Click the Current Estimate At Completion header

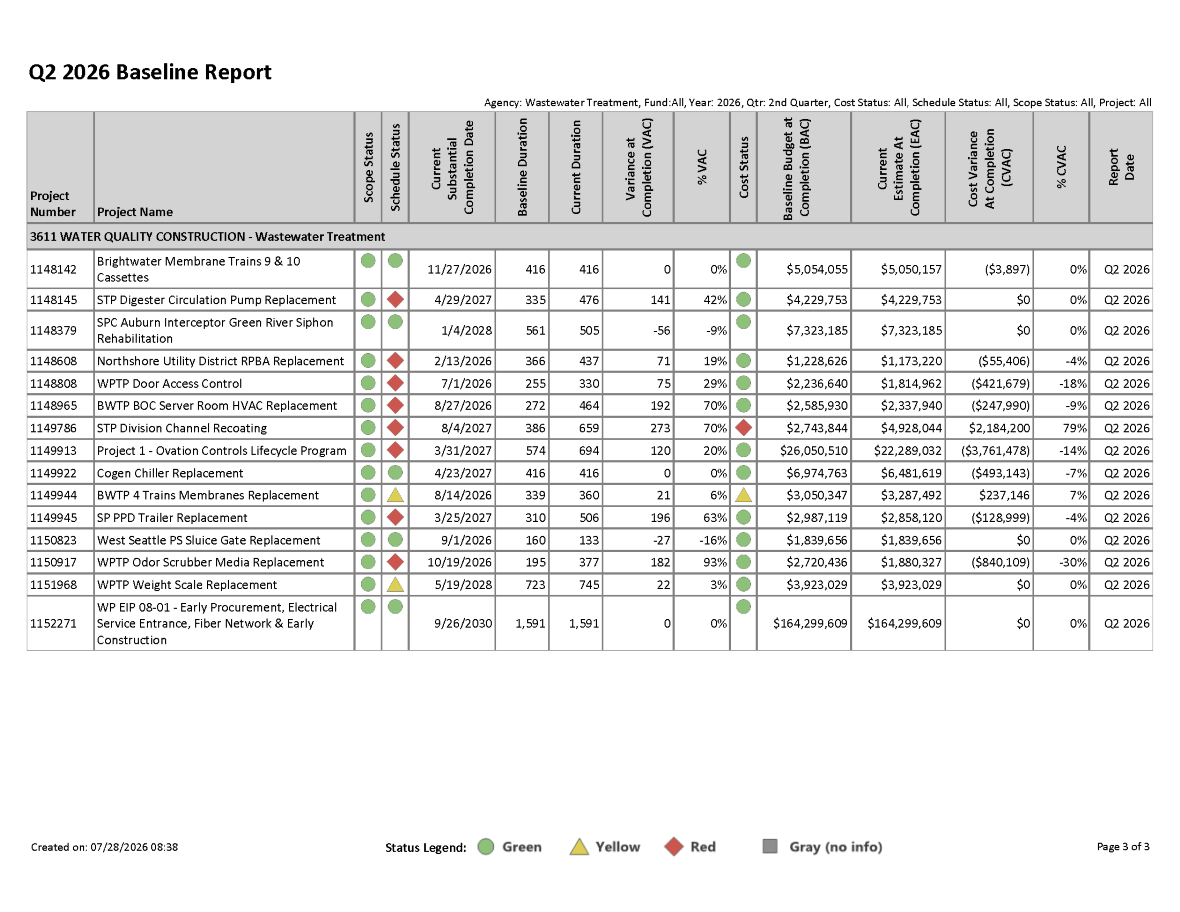pyautogui.click(x=898, y=167)
